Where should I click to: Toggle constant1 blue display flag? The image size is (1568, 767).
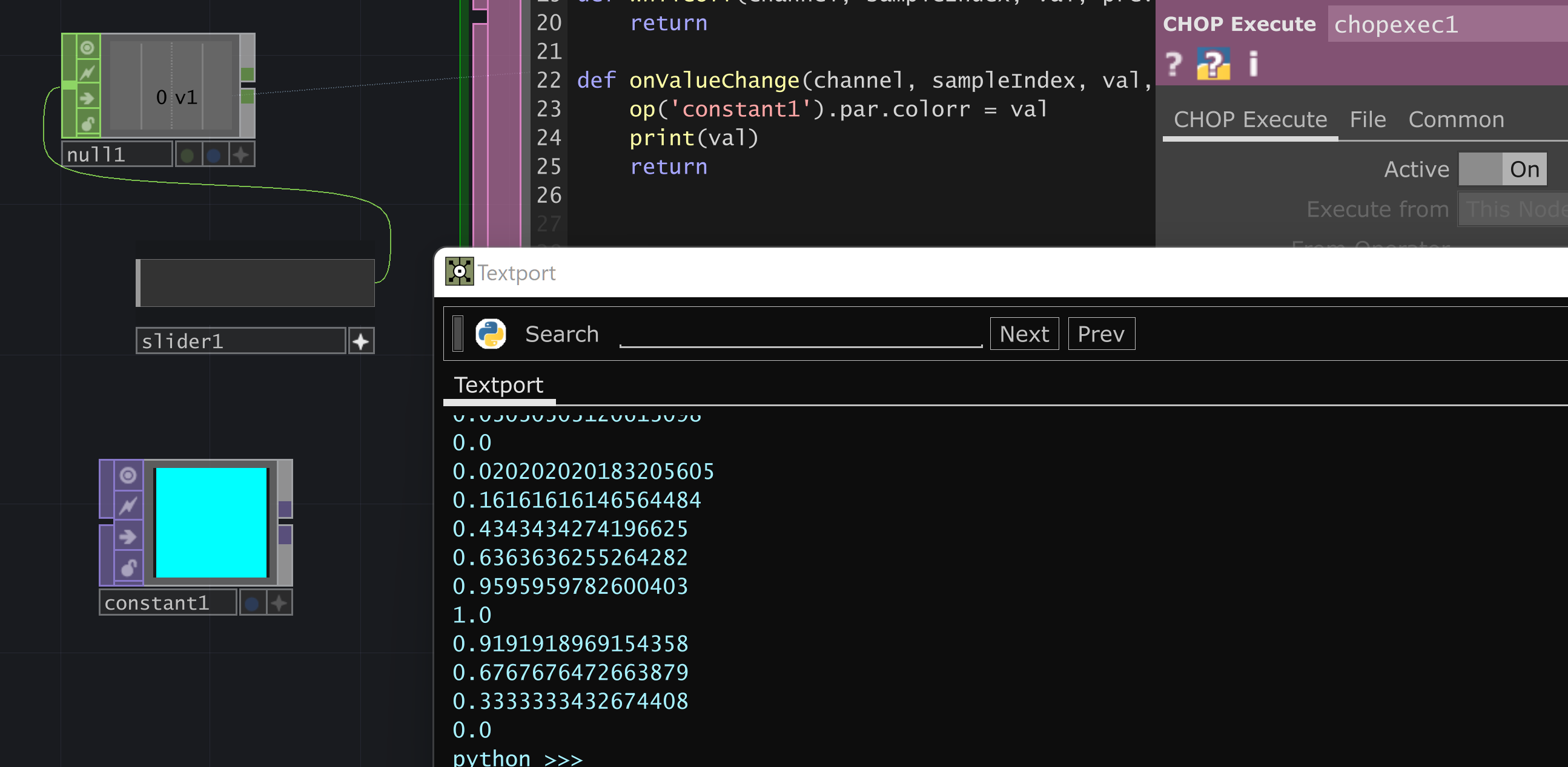point(252,604)
